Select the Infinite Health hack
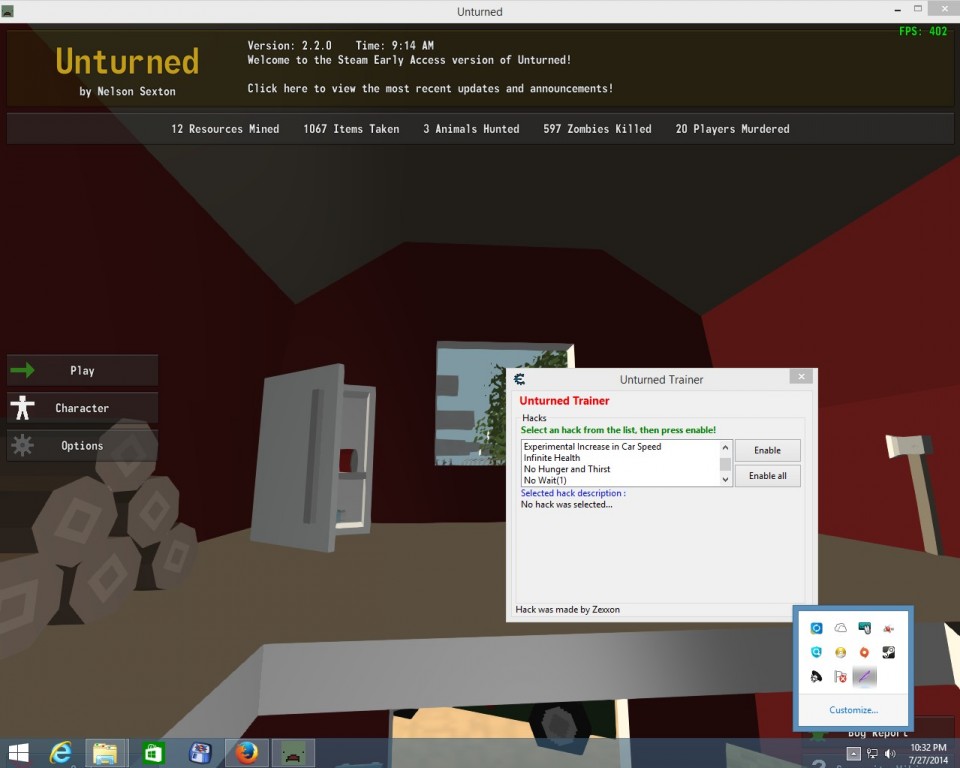This screenshot has width=960, height=768. coord(552,457)
